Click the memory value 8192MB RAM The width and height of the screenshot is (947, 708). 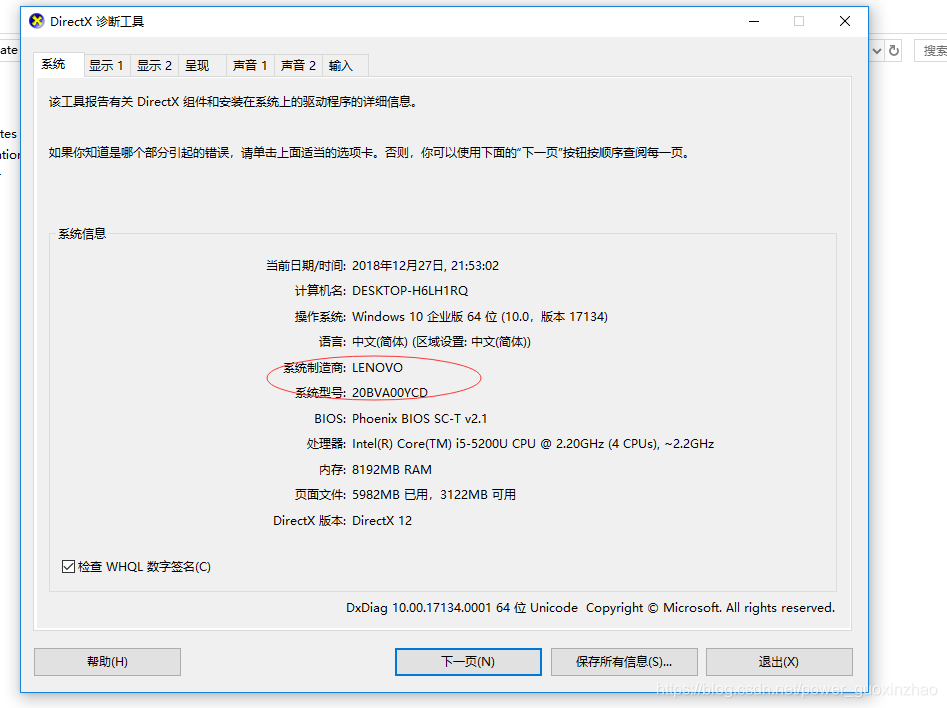(x=392, y=469)
